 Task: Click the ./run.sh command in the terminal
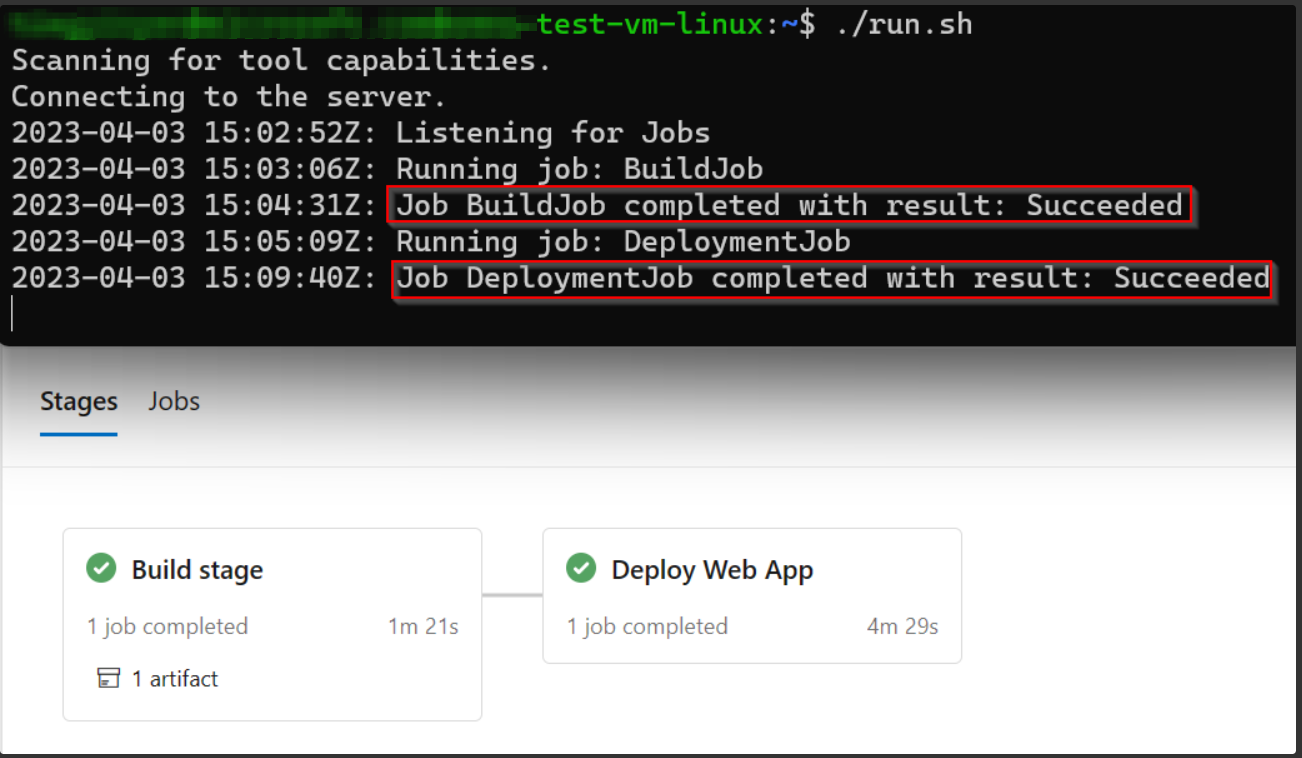click(x=904, y=24)
